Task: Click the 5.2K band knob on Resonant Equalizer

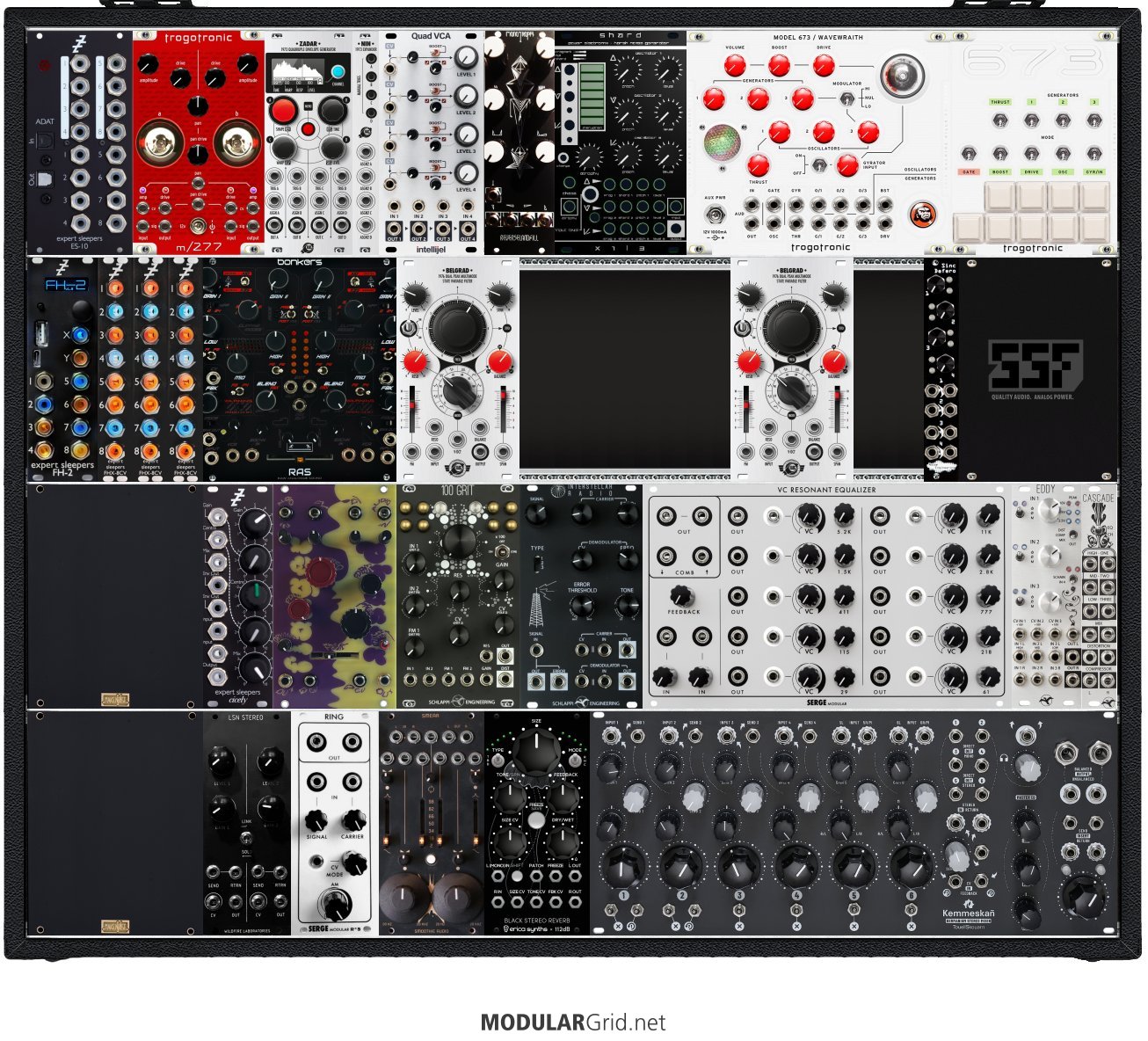Action: pos(844,514)
